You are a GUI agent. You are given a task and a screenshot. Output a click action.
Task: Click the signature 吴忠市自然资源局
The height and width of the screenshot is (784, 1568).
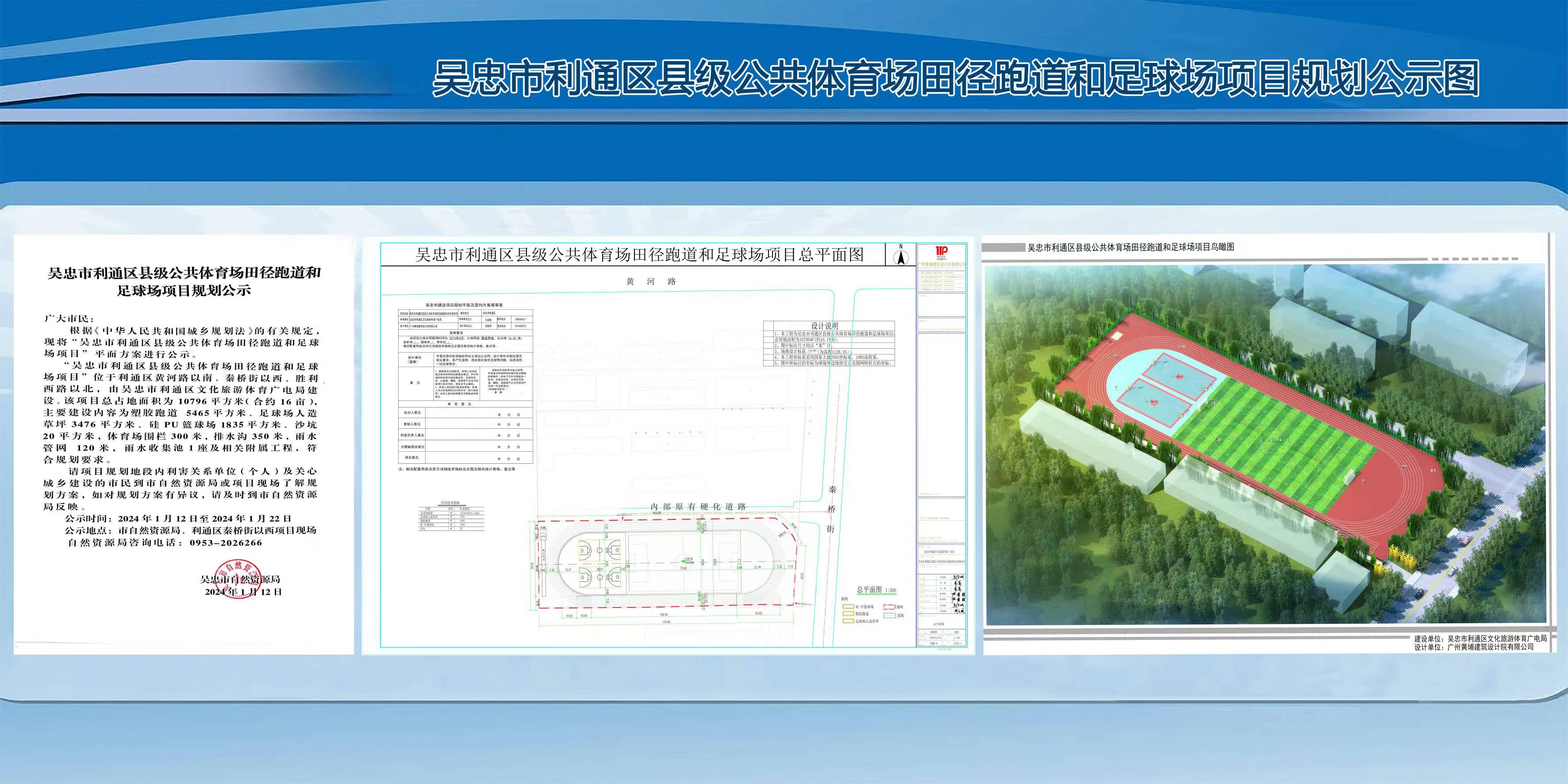[240, 579]
